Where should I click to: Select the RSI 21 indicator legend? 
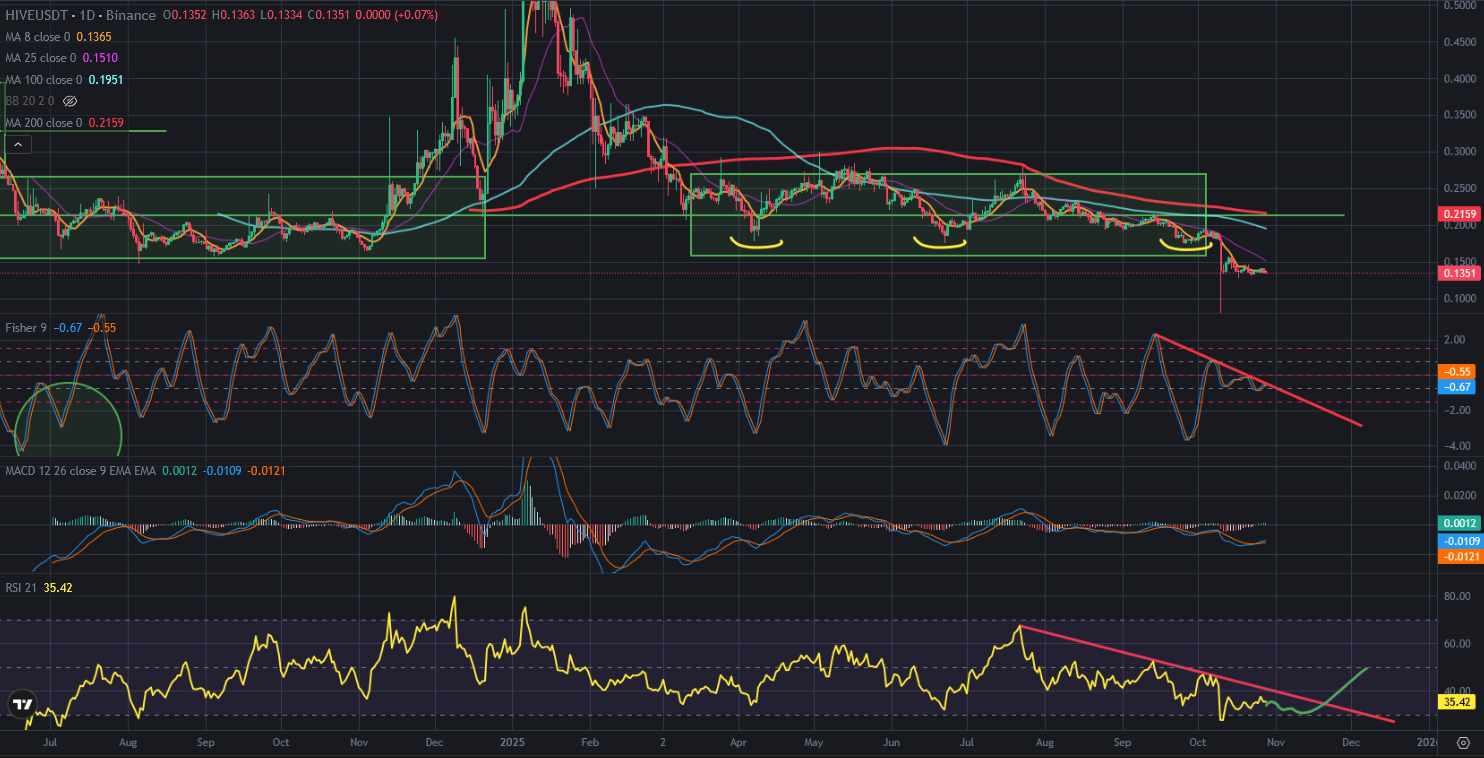click(x=23, y=588)
